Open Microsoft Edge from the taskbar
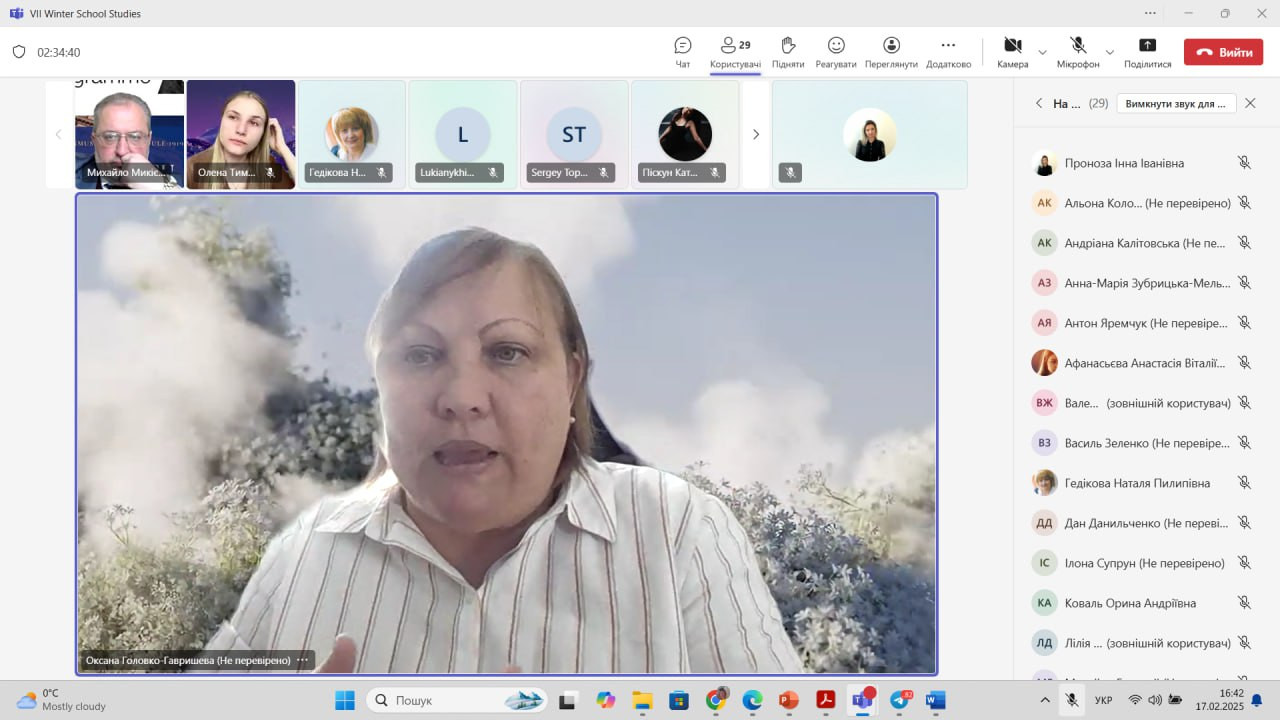The height and width of the screenshot is (720, 1280). point(752,700)
